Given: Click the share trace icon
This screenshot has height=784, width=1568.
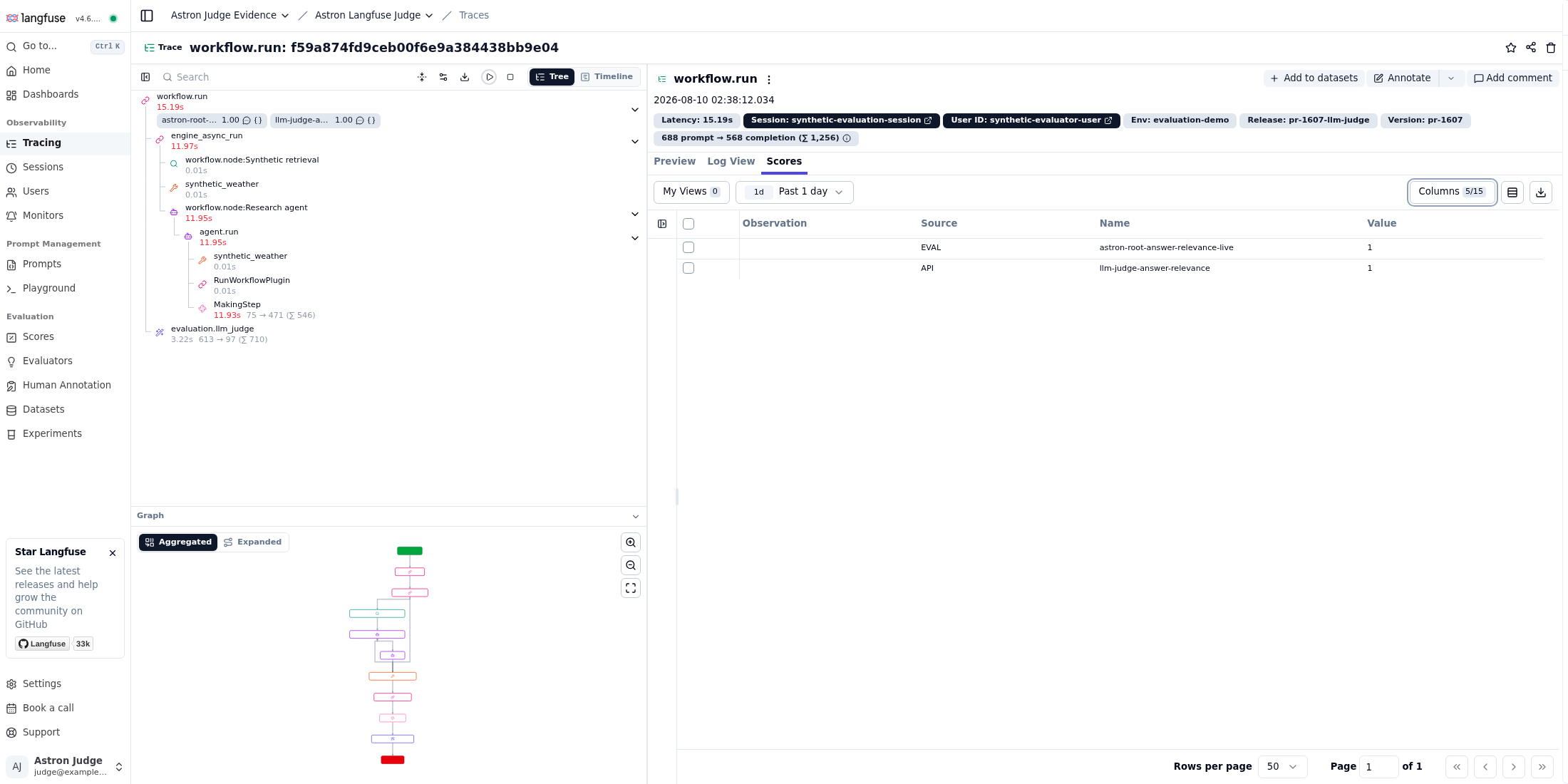Looking at the screenshot, I should pyautogui.click(x=1530, y=48).
